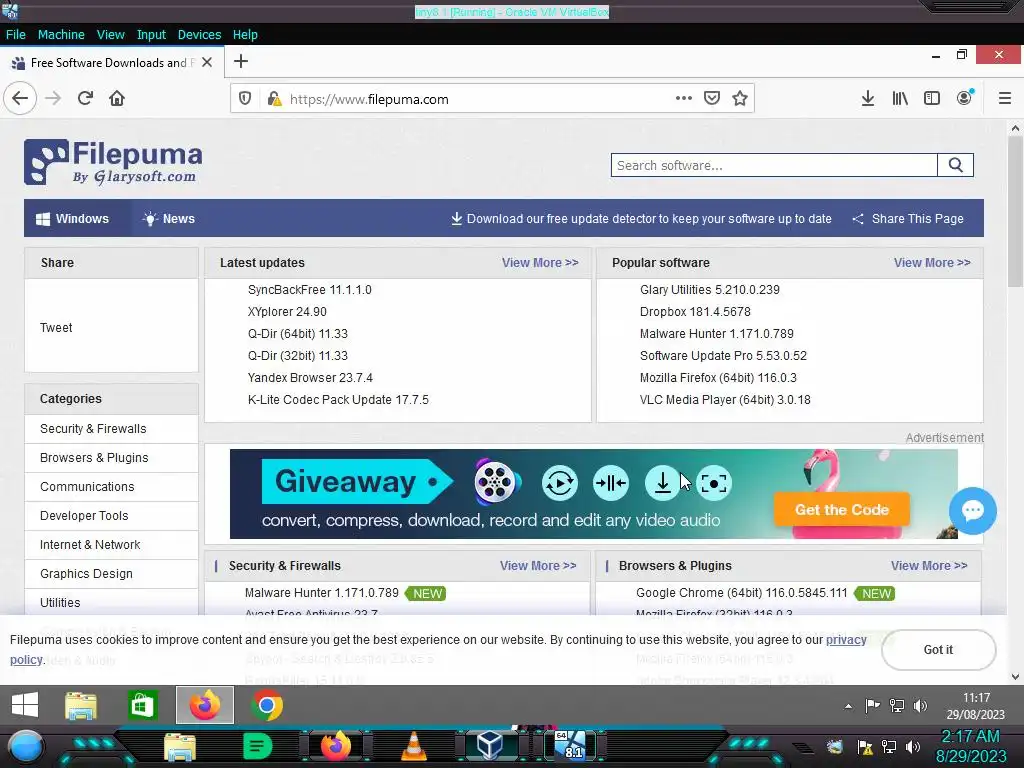View site security padlock warning icon

click(274, 99)
